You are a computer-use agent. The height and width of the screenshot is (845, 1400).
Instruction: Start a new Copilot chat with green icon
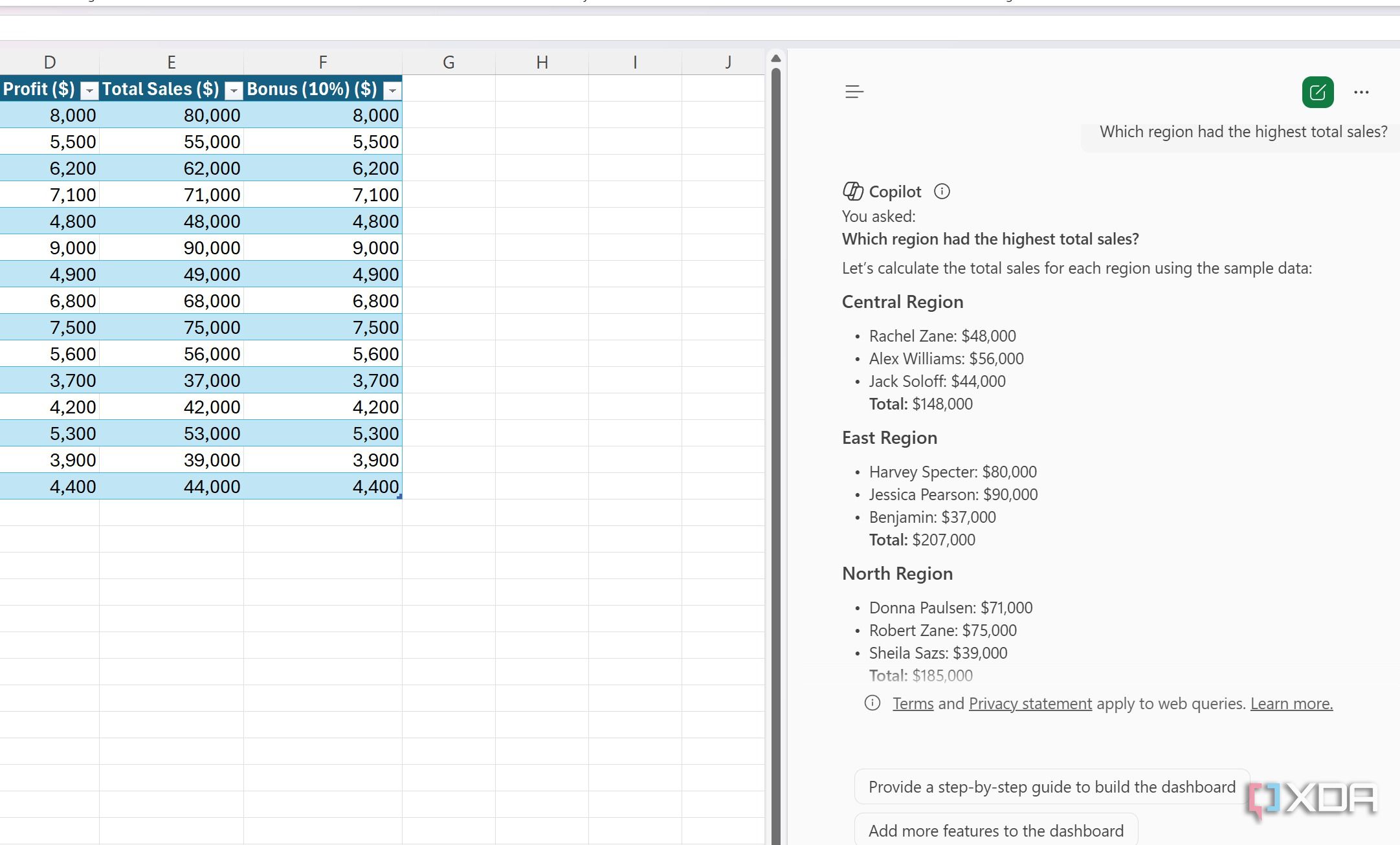(x=1318, y=92)
